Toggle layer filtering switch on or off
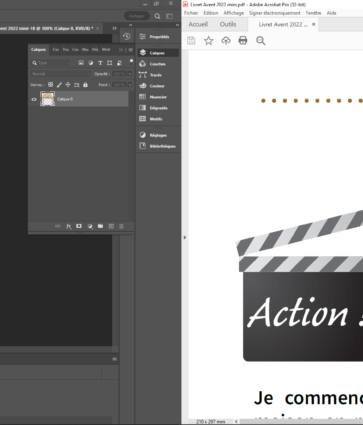The width and height of the screenshot is (363, 425). 131,61
